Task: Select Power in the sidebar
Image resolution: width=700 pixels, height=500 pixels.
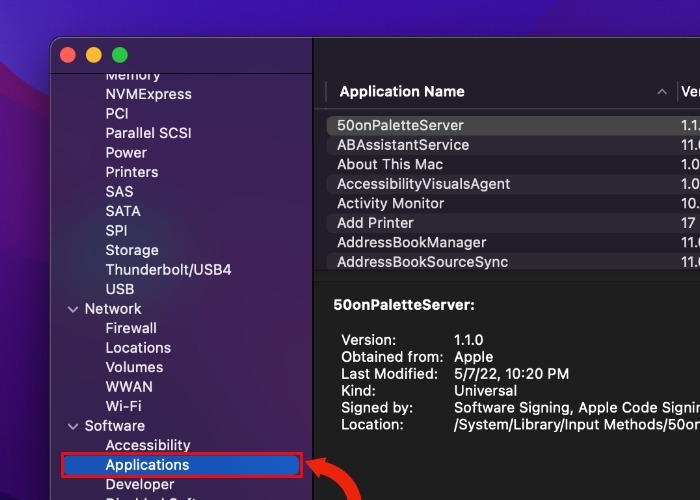Action: [126, 153]
